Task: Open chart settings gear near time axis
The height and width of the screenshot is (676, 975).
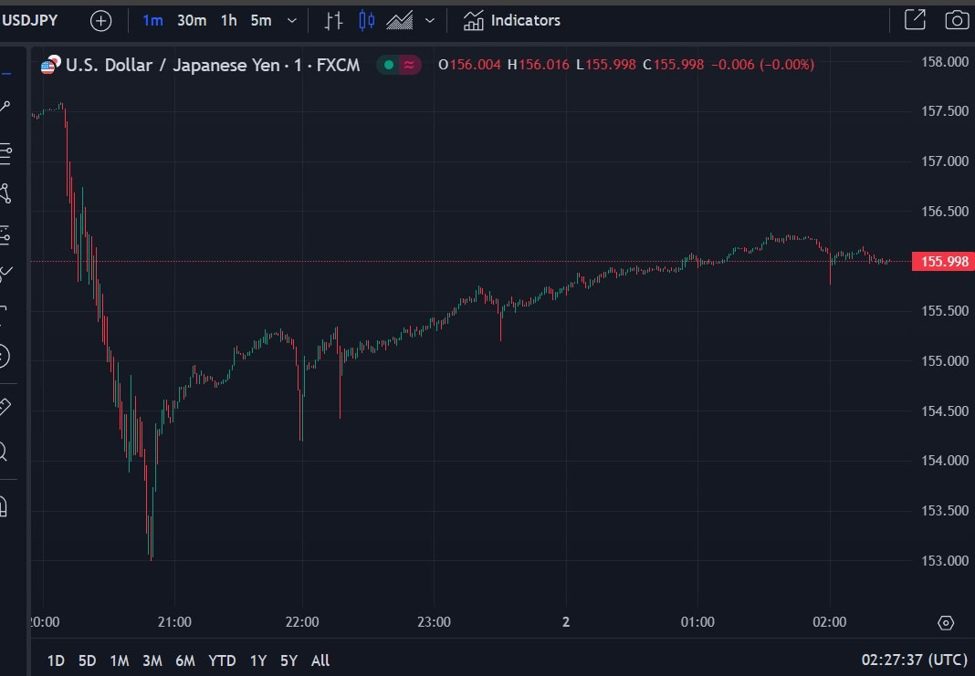Action: pyautogui.click(x=946, y=623)
